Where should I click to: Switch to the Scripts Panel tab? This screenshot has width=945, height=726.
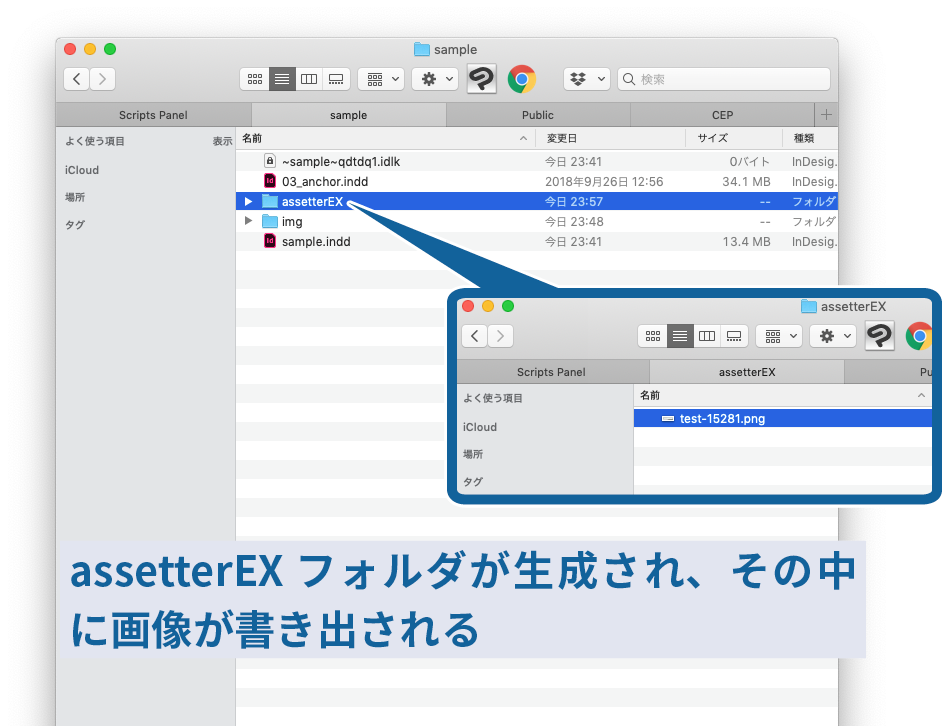(x=152, y=114)
